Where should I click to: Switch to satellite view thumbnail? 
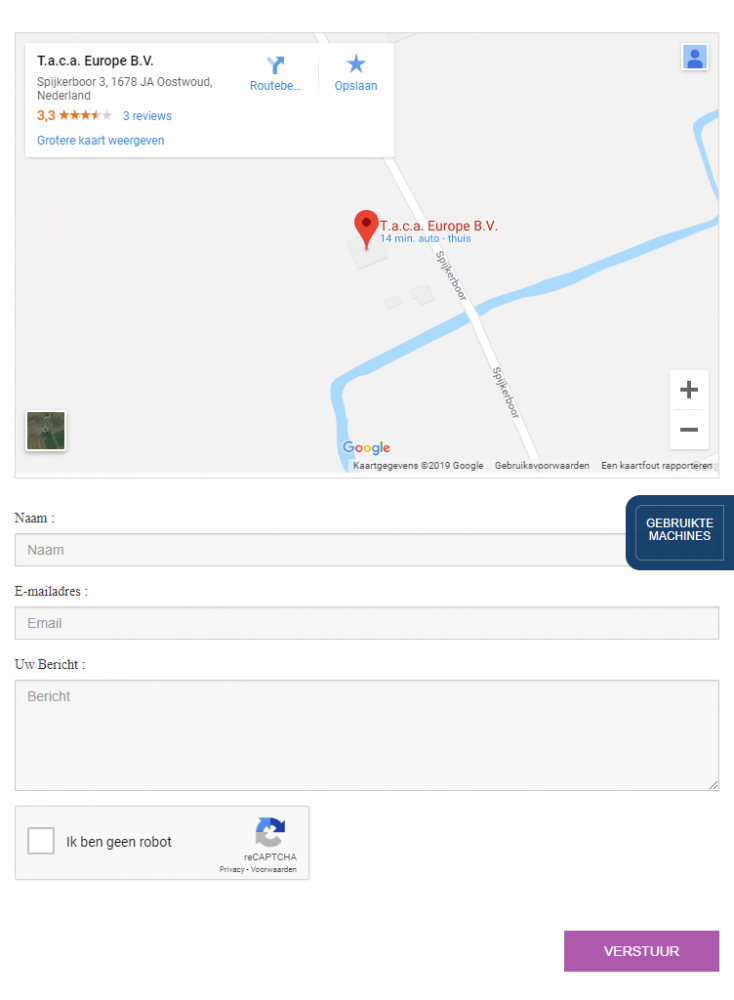pos(45,430)
